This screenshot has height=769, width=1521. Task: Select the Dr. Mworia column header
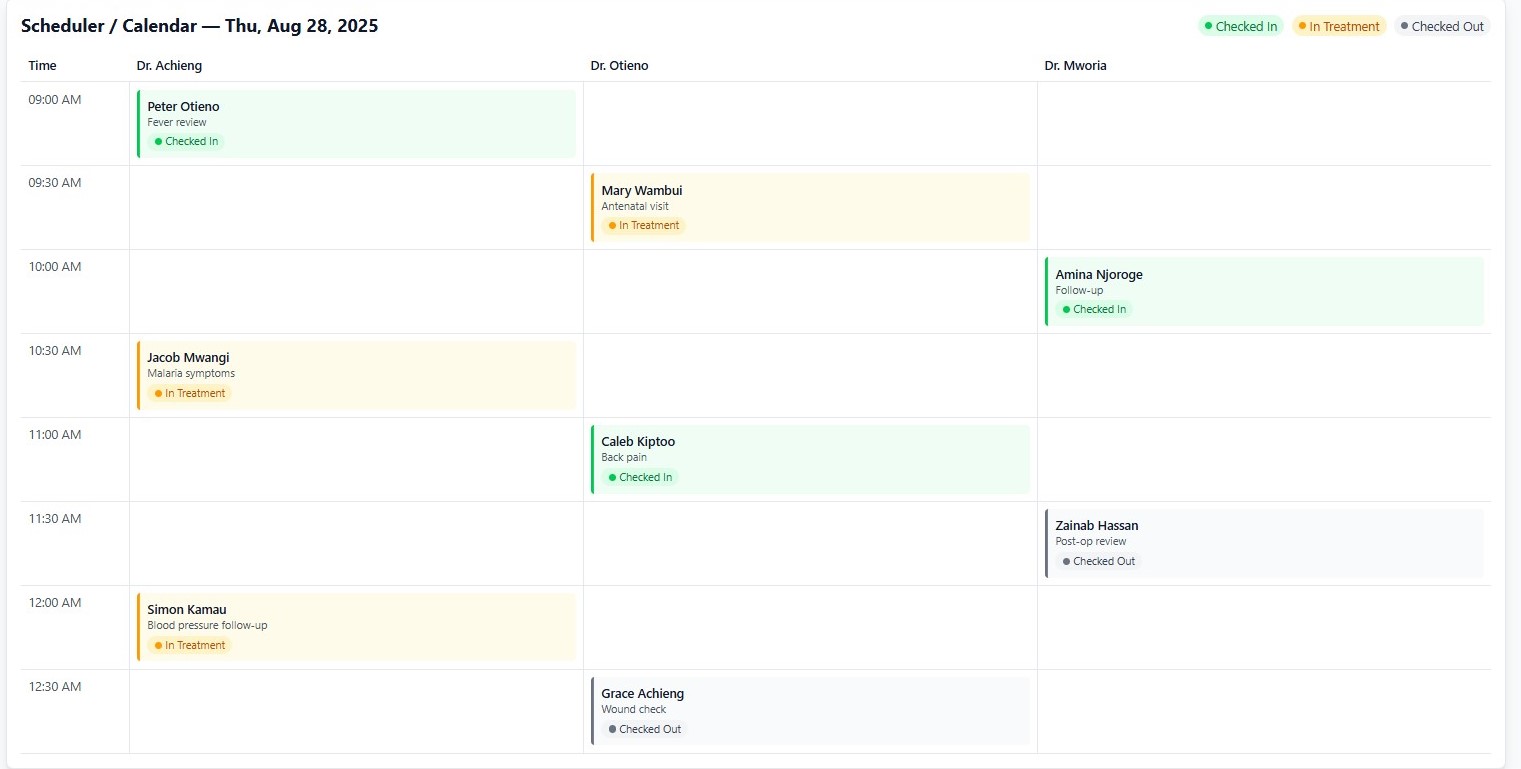coord(1075,65)
